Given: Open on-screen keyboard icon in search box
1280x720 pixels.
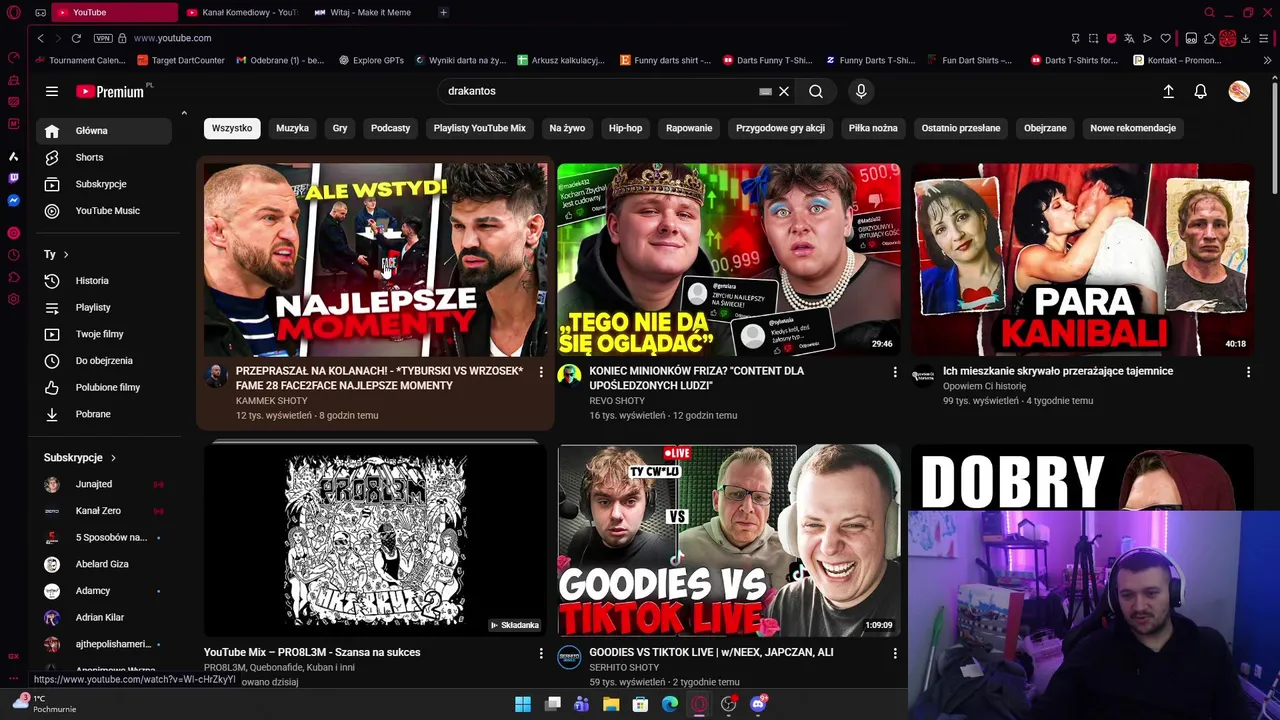Looking at the screenshot, I should (x=765, y=91).
